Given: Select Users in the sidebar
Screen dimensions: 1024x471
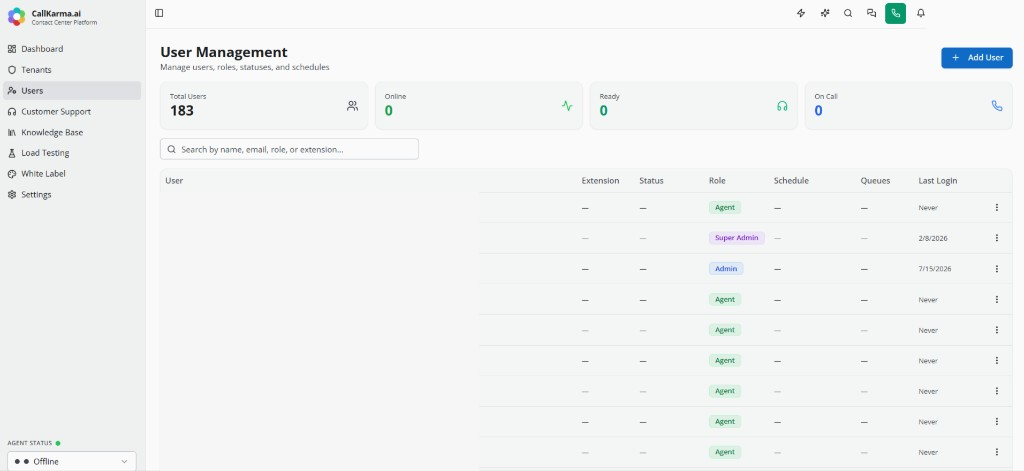Looking at the screenshot, I should 72,91.
